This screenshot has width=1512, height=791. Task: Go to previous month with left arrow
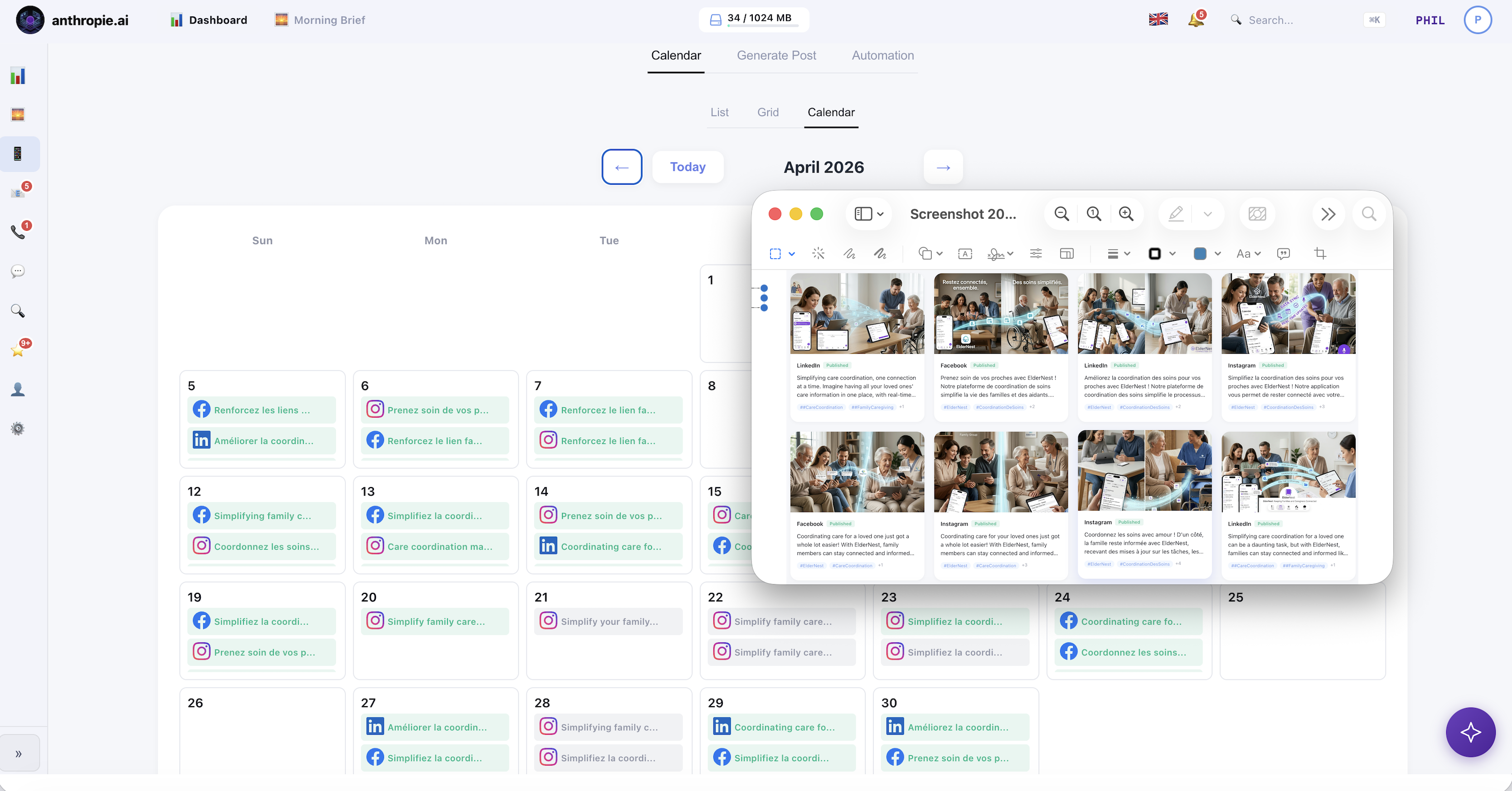click(x=621, y=167)
